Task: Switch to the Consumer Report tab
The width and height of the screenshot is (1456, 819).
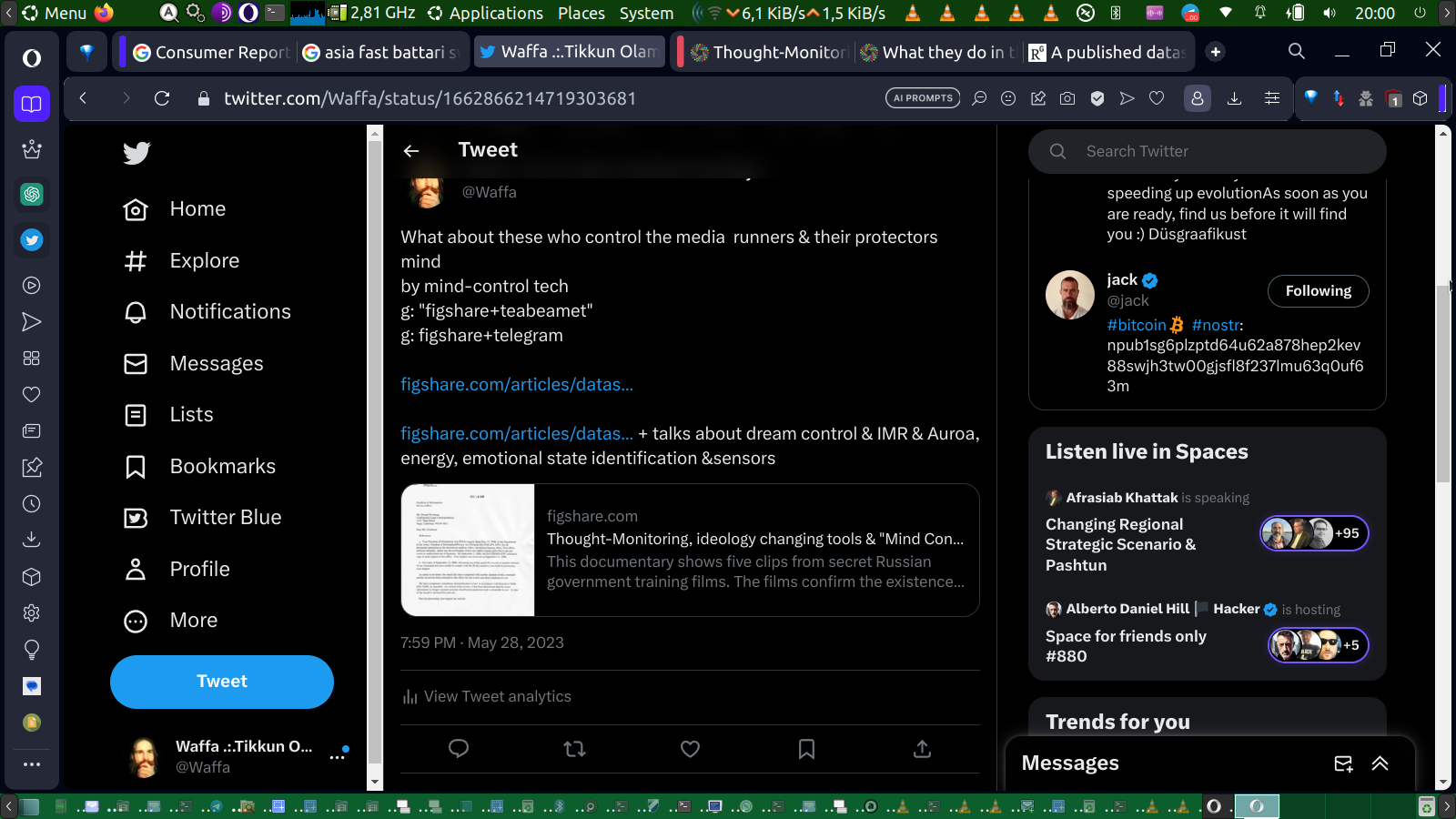Action: point(211,53)
